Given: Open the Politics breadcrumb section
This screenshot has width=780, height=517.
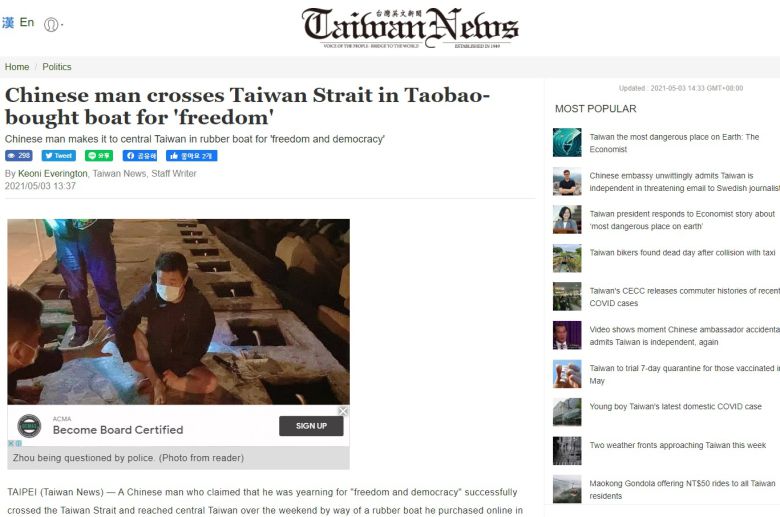Looking at the screenshot, I should coord(57,67).
